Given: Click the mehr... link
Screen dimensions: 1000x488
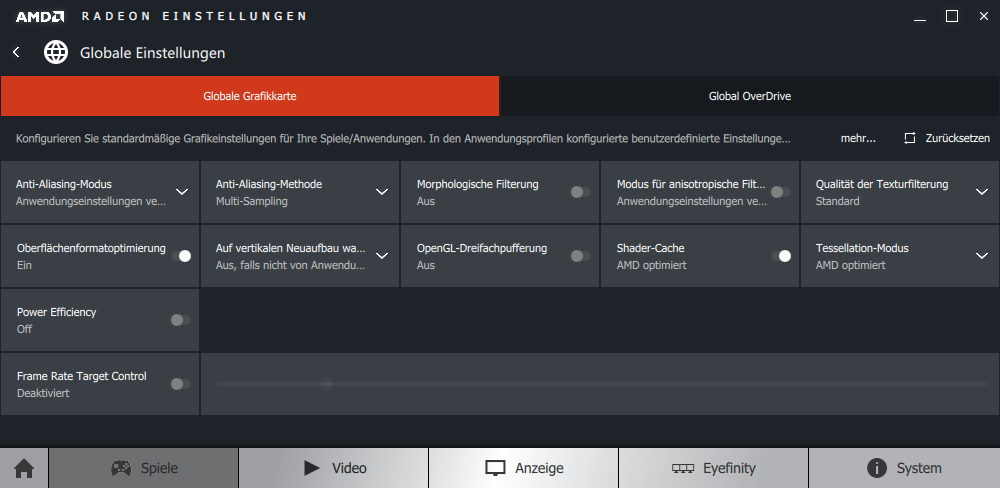Looking at the screenshot, I should 858,138.
